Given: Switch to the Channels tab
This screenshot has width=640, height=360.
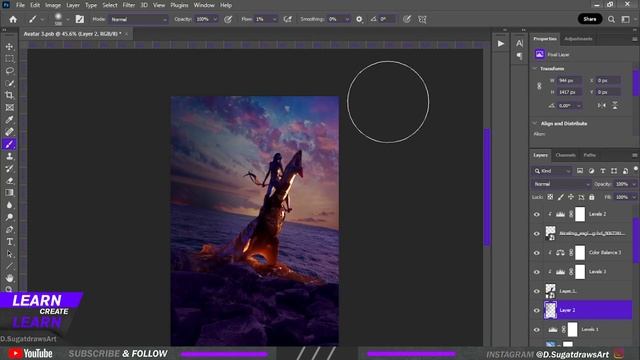Looking at the screenshot, I should (x=565, y=155).
